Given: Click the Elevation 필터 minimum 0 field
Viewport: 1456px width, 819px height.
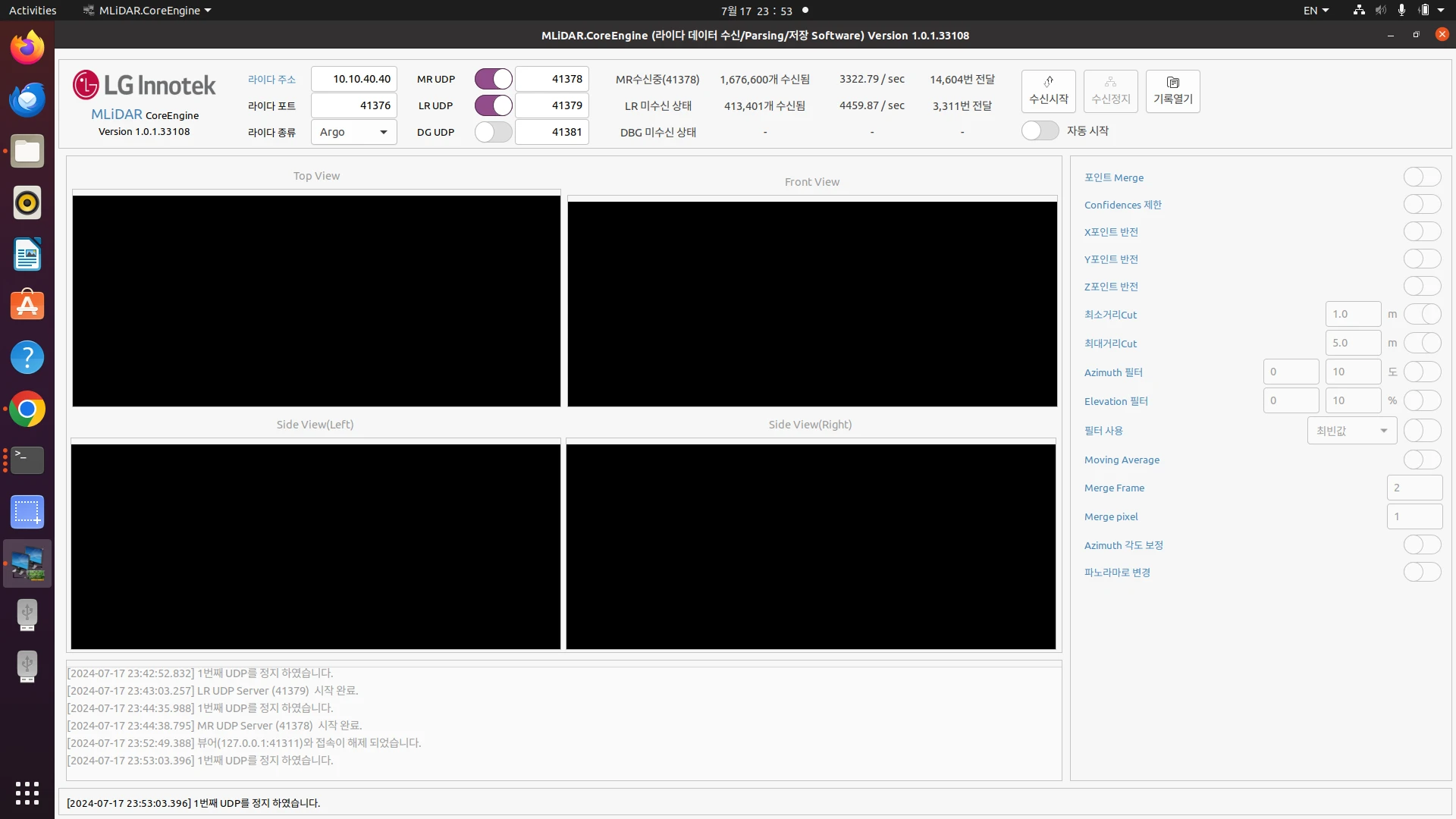Looking at the screenshot, I should pos(1291,400).
